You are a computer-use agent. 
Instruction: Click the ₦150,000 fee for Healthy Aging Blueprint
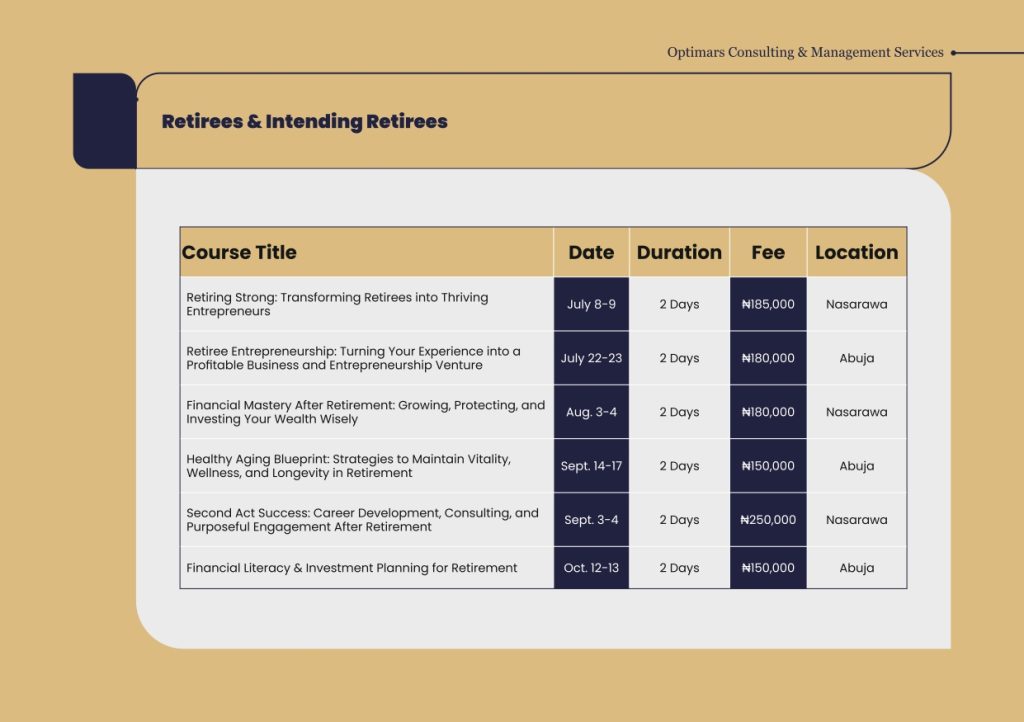768,466
